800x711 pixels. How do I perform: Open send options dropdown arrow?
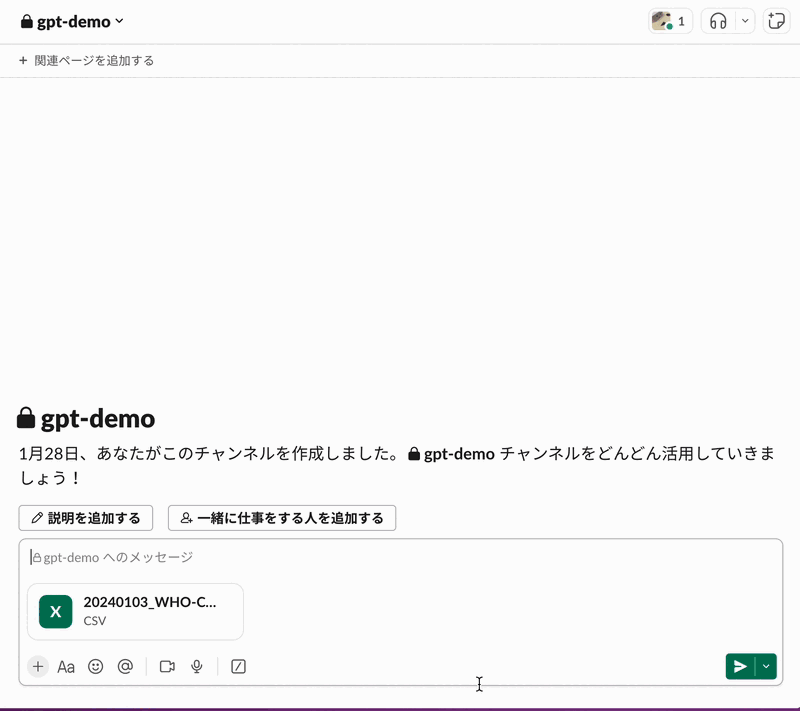(766, 666)
